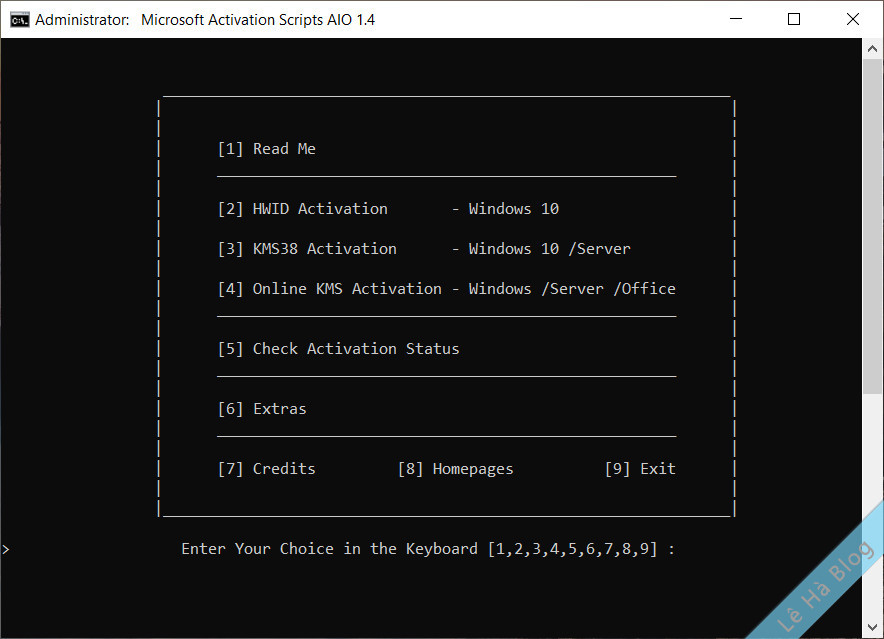The height and width of the screenshot is (639, 884).
Task: Click the scrollbar down arrow
Action: tap(872, 628)
